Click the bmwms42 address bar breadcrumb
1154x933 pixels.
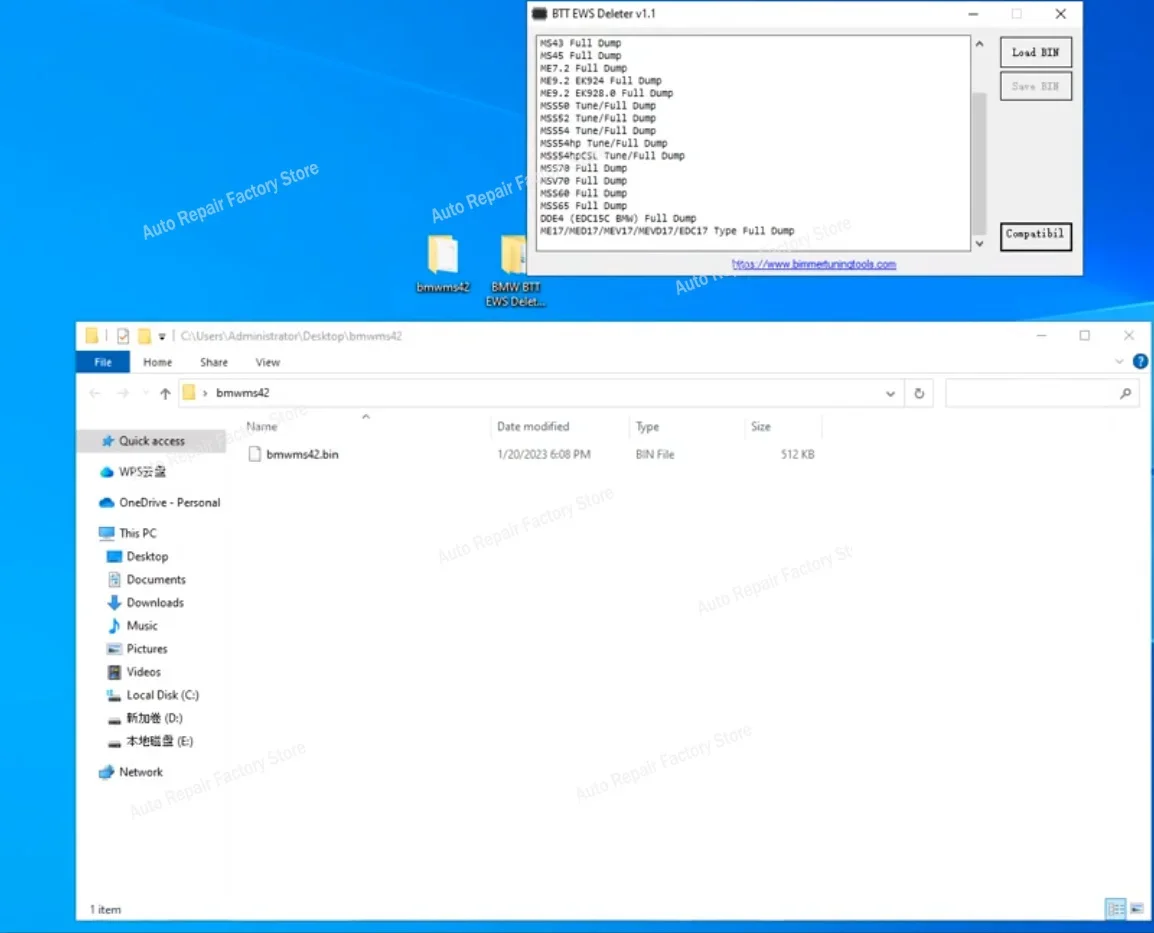point(242,393)
